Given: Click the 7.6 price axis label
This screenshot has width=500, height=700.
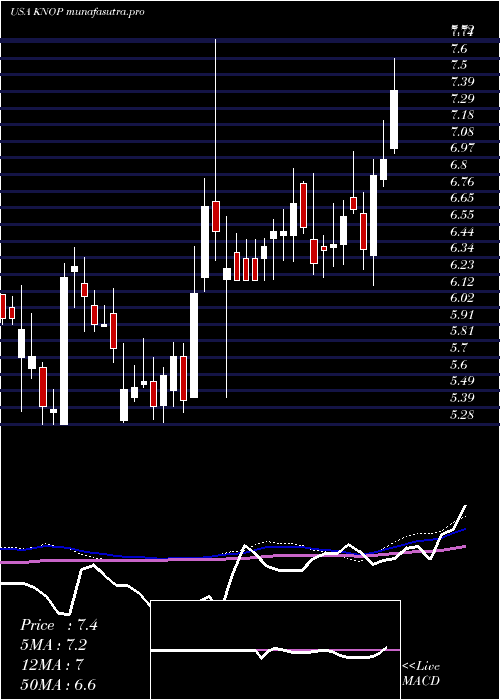Looking at the screenshot, I should coord(459,48).
